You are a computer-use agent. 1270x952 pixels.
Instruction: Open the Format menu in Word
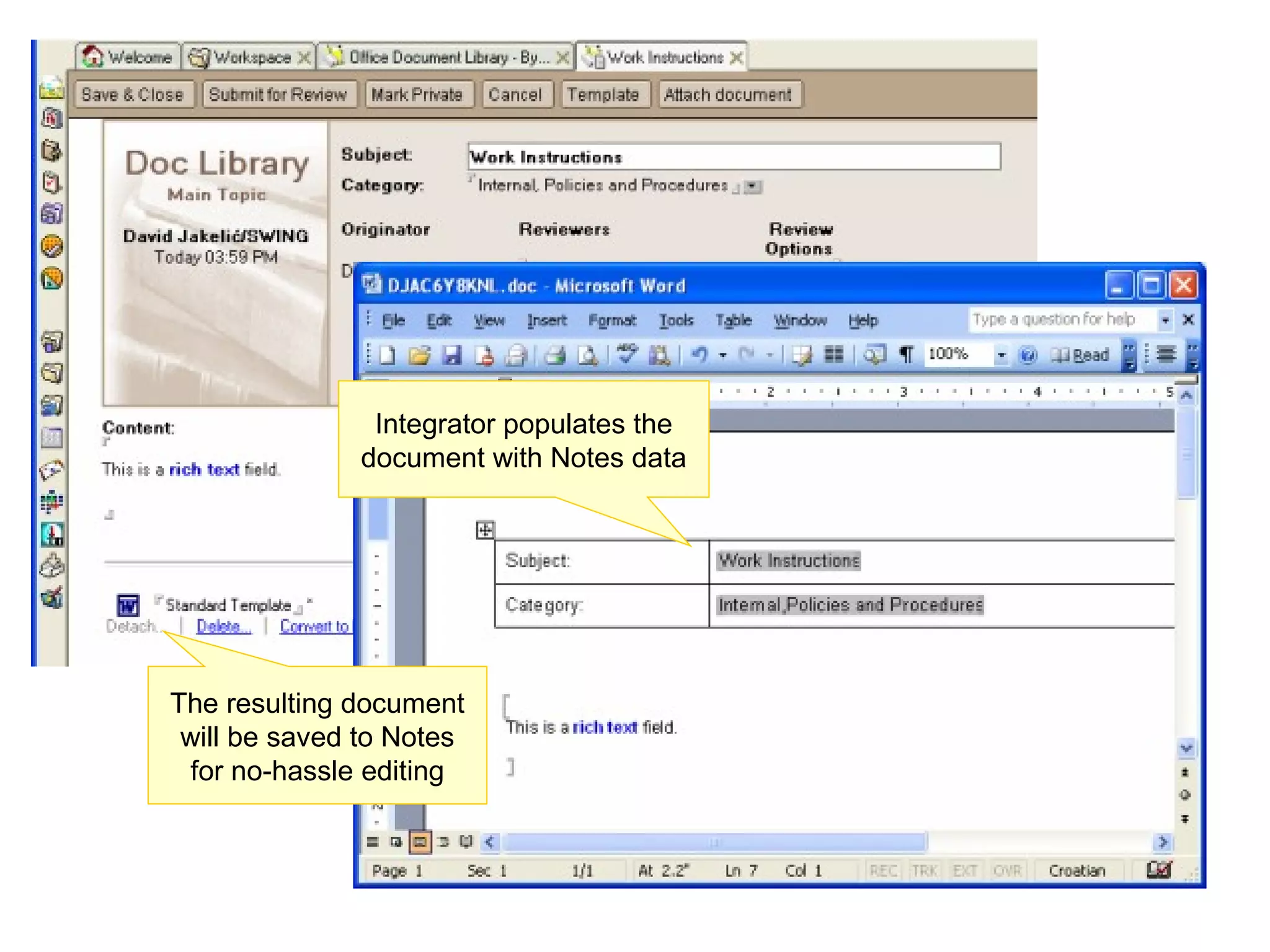tap(612, 320)
